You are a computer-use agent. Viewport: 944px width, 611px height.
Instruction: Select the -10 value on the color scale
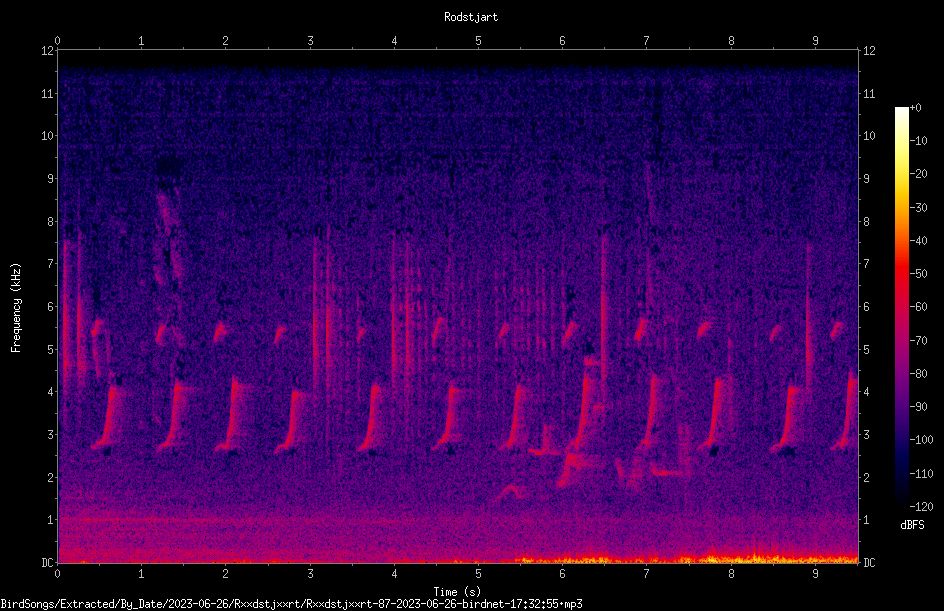pyautogui.click(x=918, y=141)
